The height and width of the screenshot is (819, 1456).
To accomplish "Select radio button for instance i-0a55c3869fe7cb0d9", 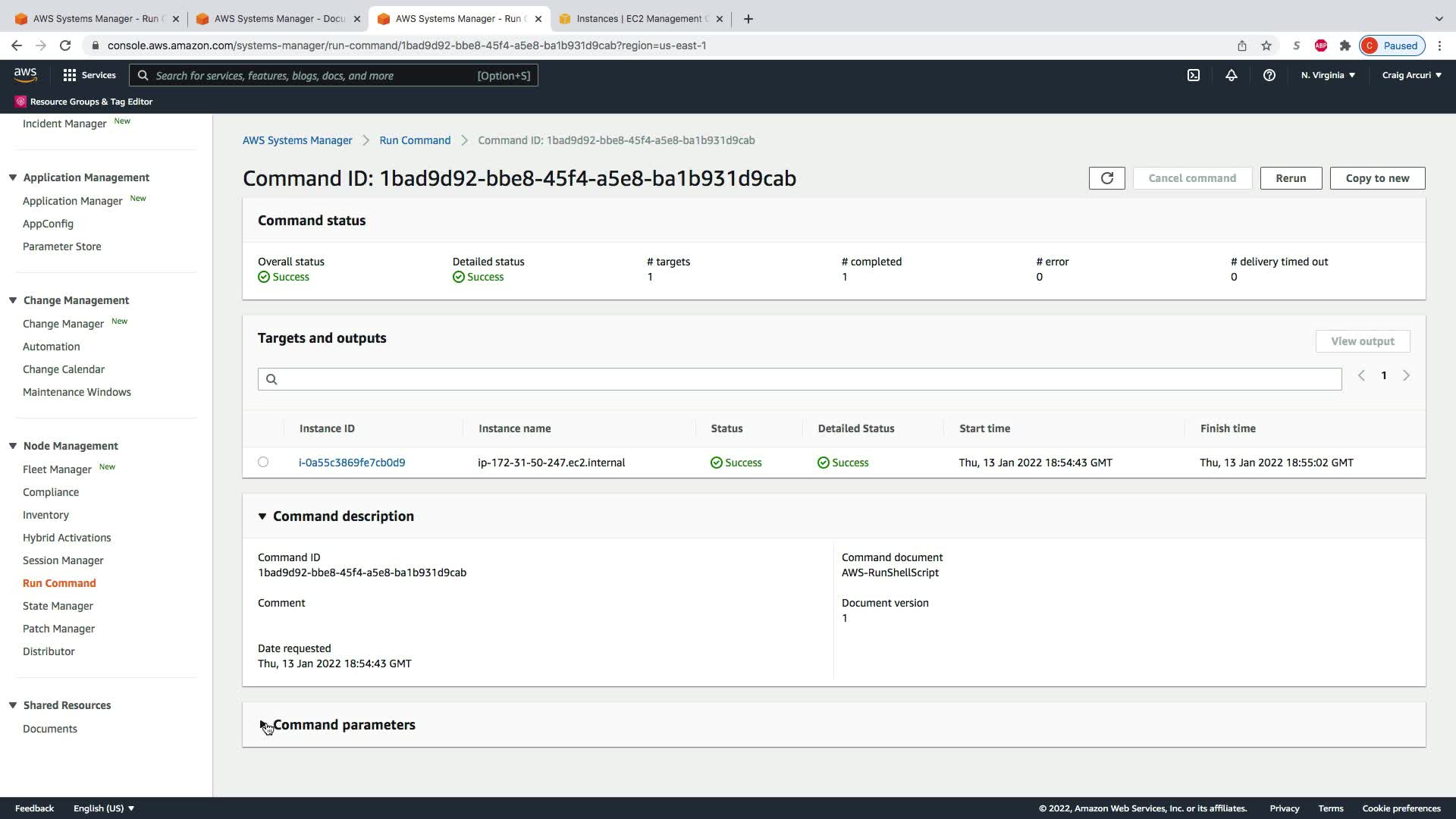I will click(263, 462).
